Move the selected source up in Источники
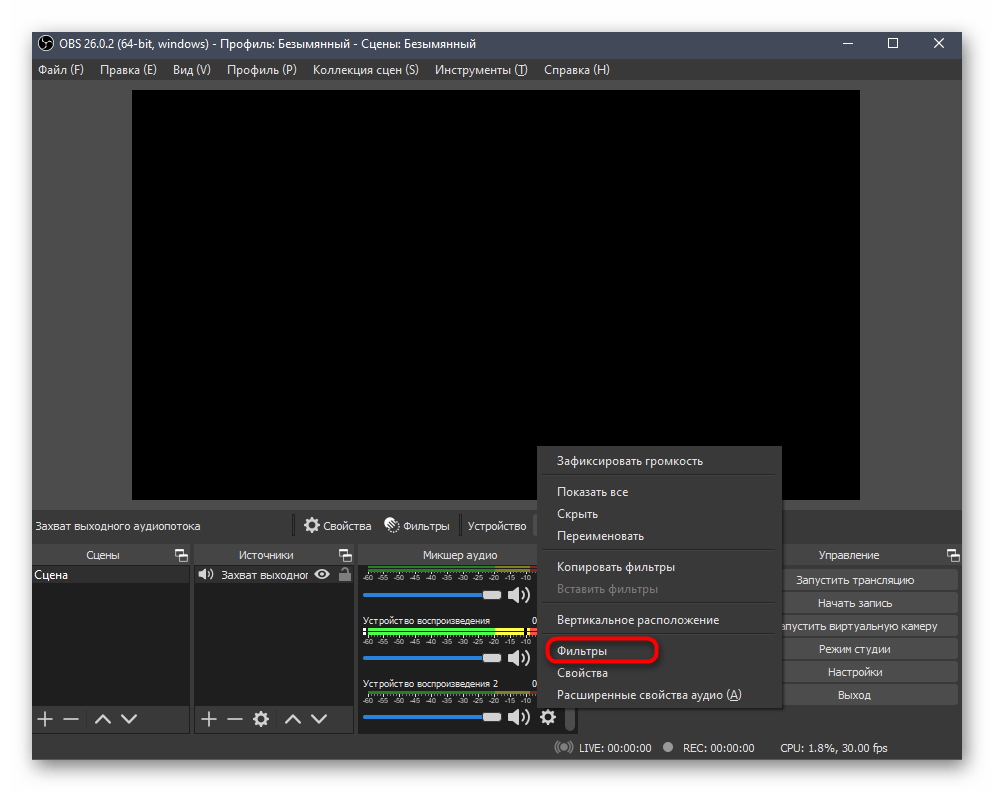The height and width of the screenshot is (792, 994). 293,719
